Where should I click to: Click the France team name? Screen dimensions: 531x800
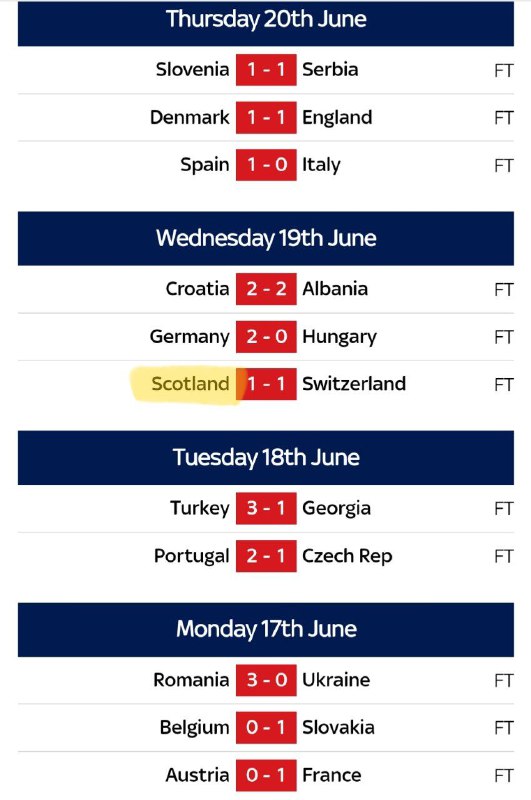pos(332,775)
